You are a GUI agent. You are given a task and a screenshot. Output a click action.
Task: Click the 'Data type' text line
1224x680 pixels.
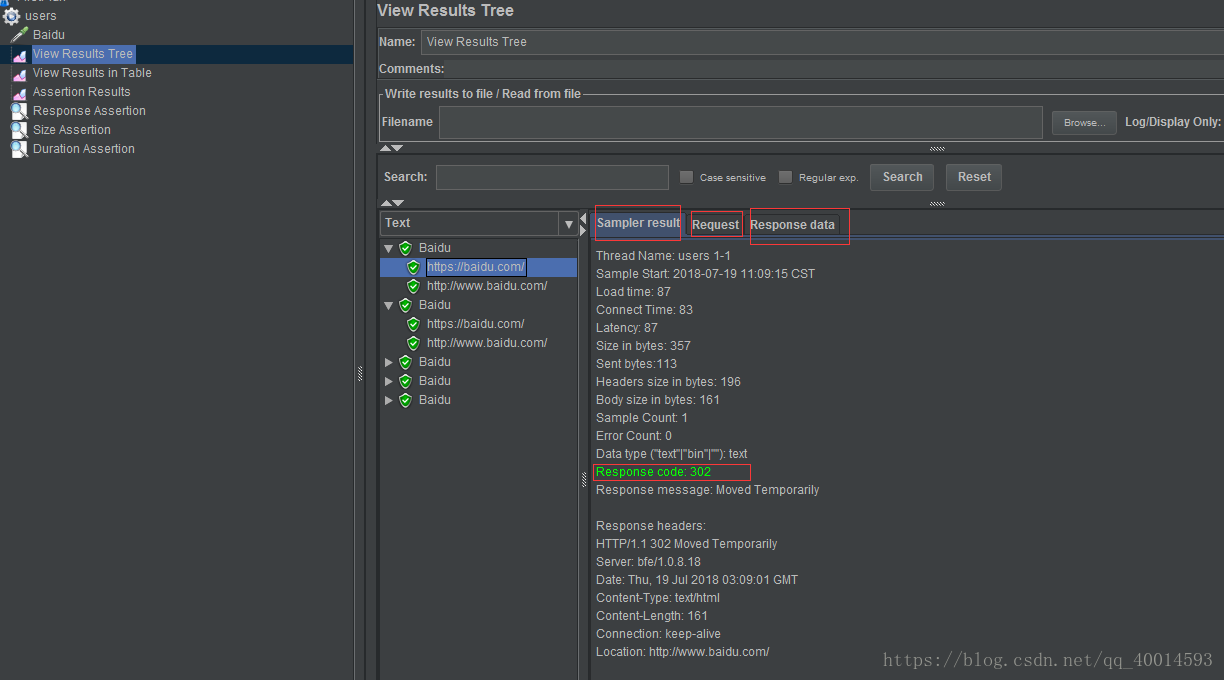pos(672,454)
